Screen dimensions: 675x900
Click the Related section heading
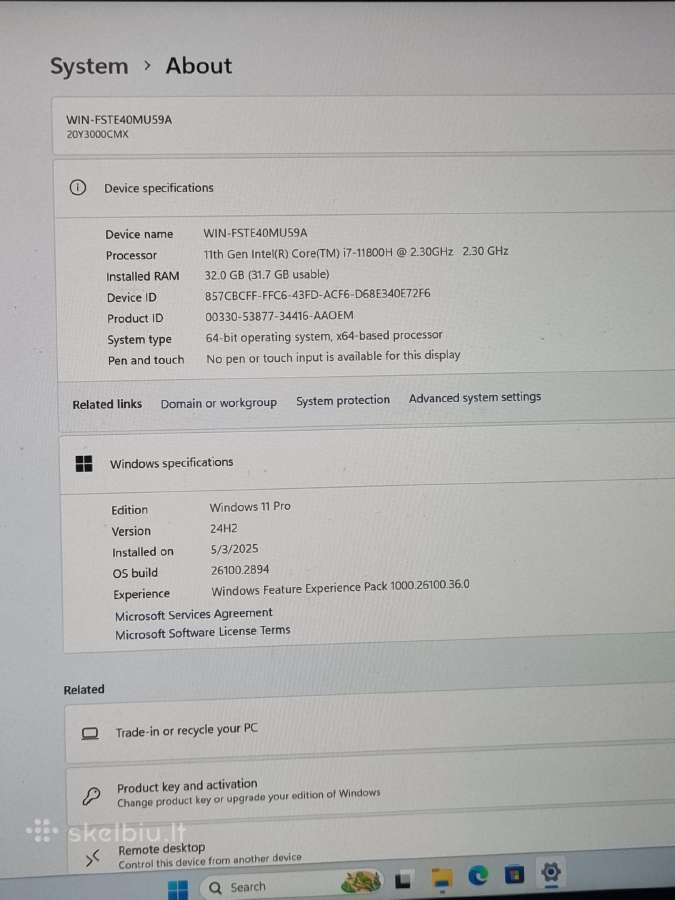[x=84, y=689]
